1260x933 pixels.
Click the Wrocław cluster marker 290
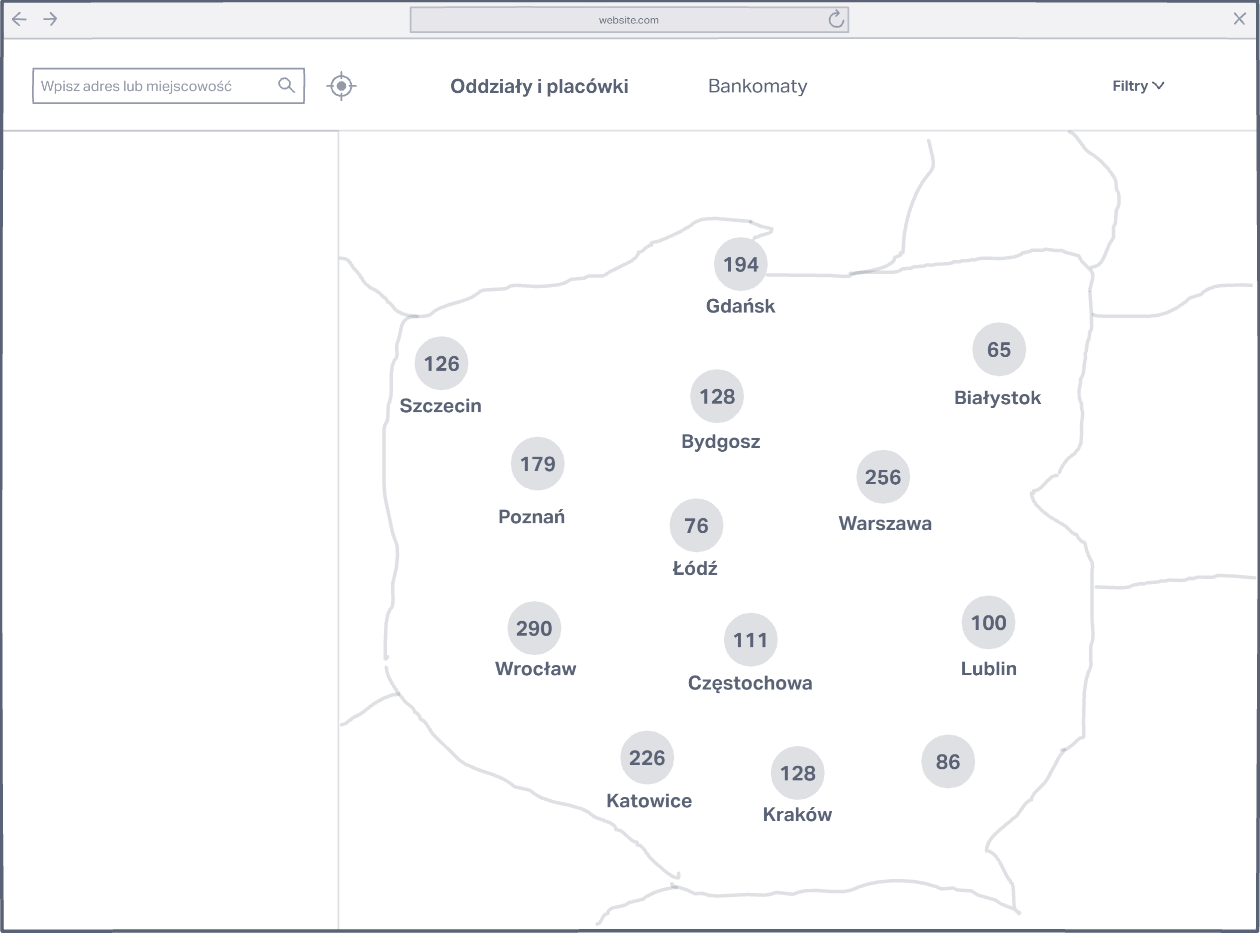534,629
